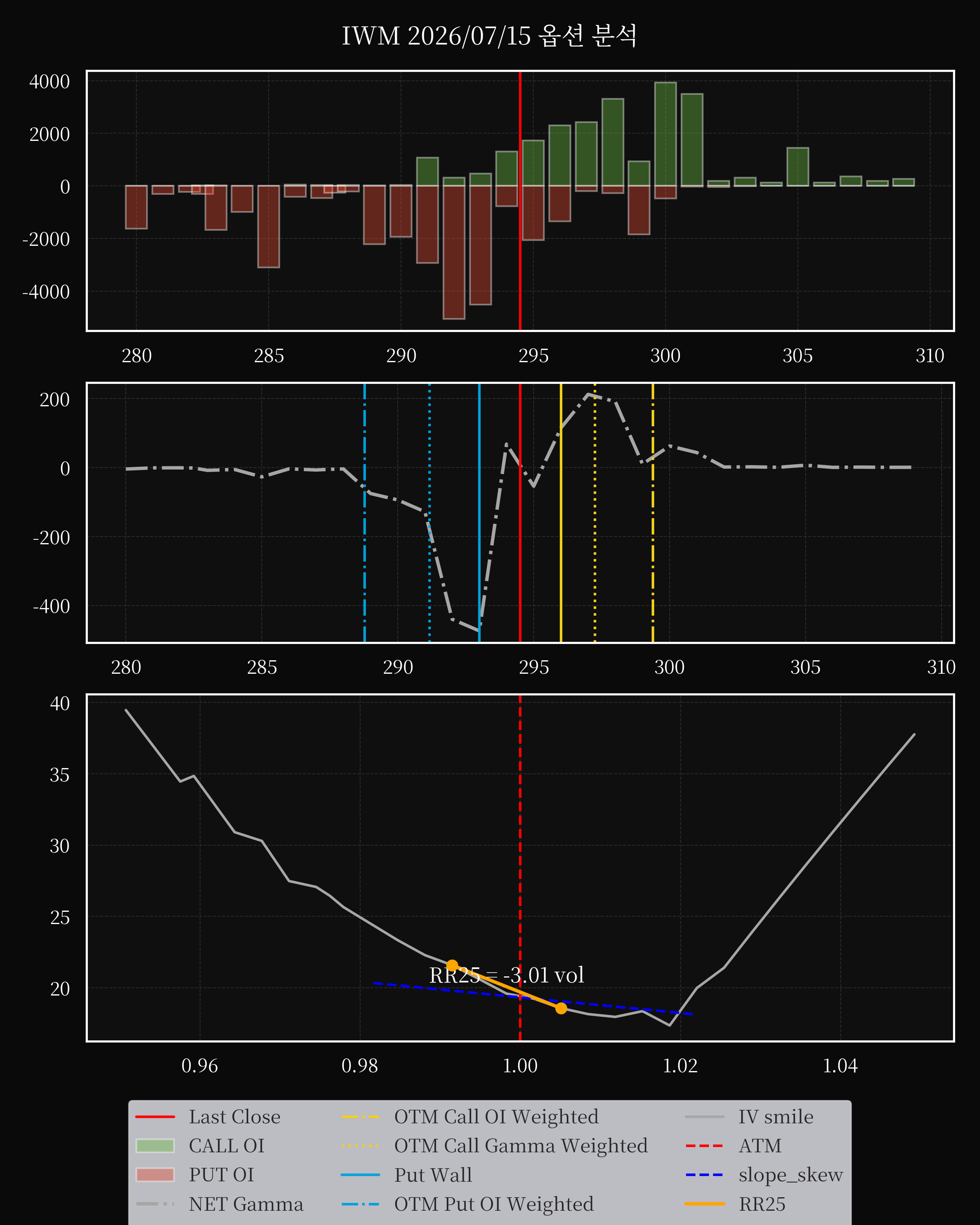Viewport: 980px width, 1225px height.
Task: Click the tallest green call OI bar near 300
Action: click(x=665, y=134)
